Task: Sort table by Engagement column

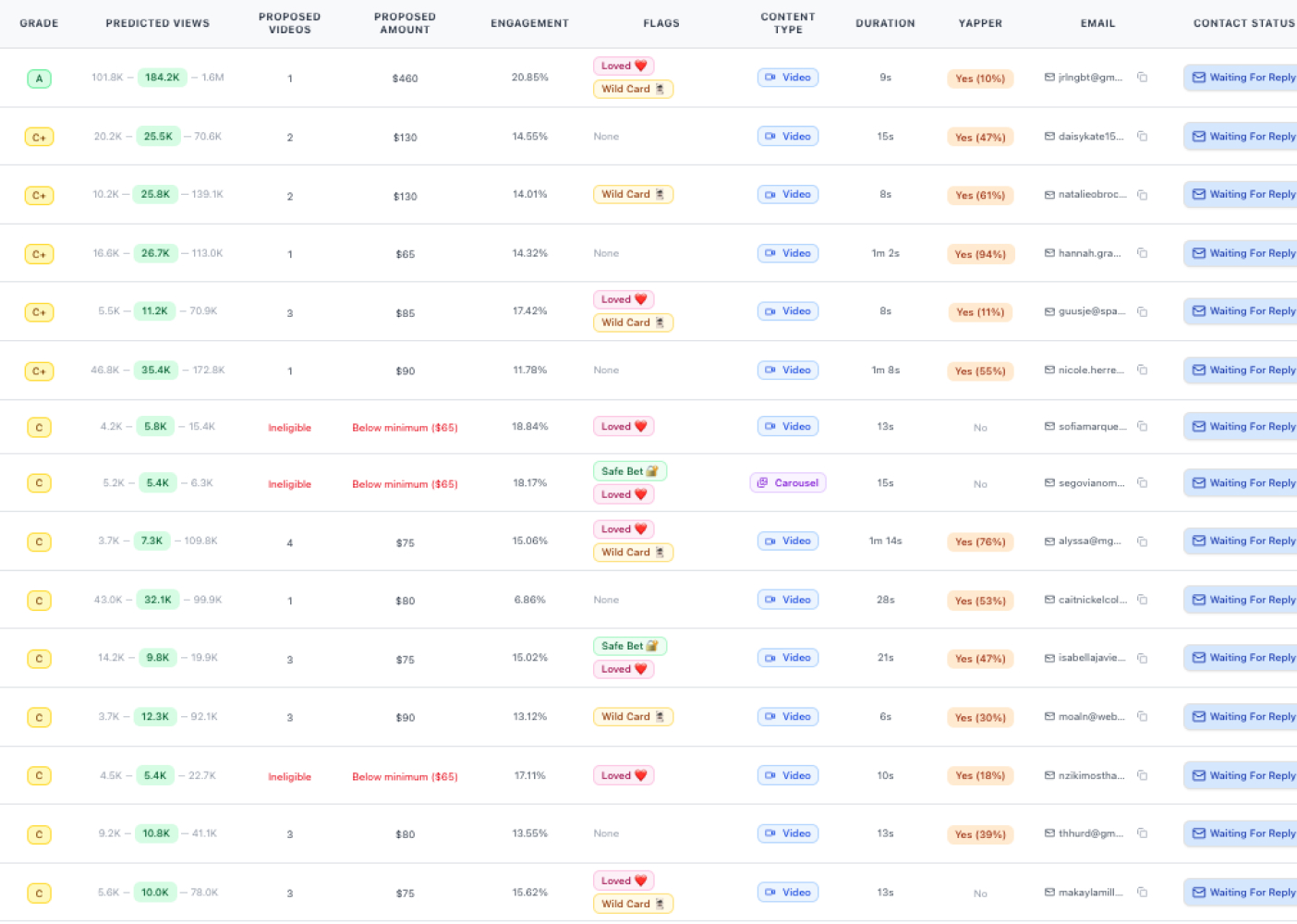Action: [529, 23]
